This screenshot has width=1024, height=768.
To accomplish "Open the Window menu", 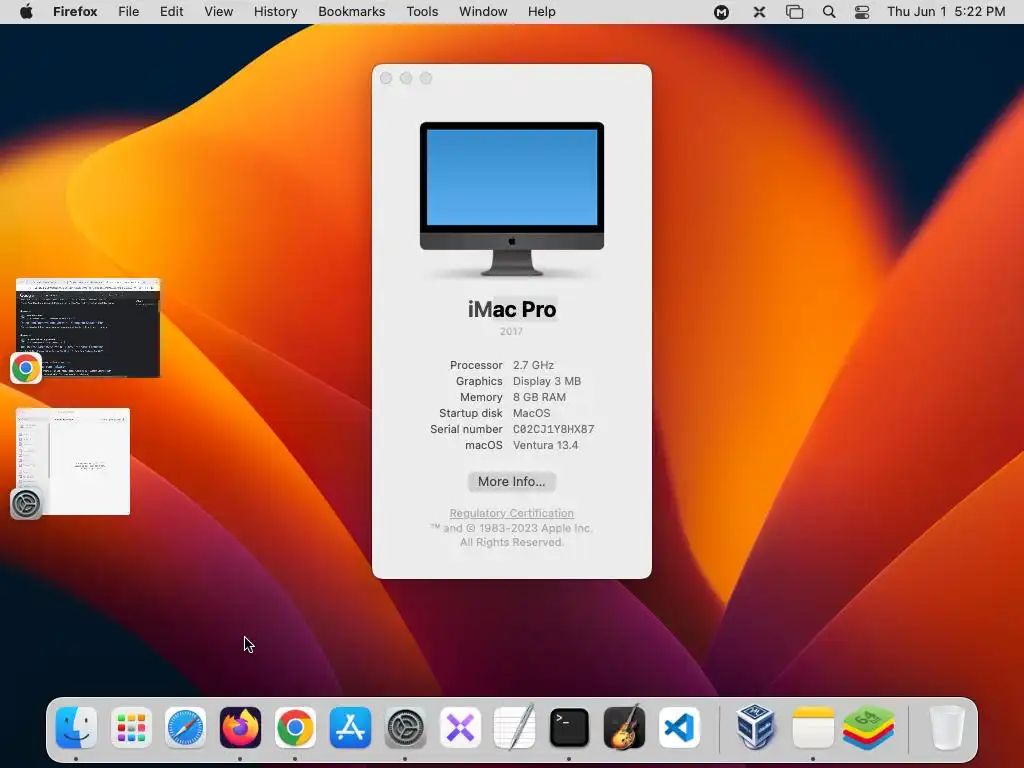I will click(x=483, y=12).
